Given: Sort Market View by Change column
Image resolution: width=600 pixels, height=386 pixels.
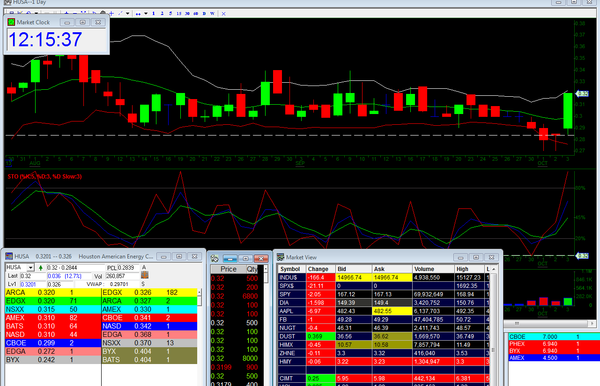Looking at the screenshot, I should (321, 269).
